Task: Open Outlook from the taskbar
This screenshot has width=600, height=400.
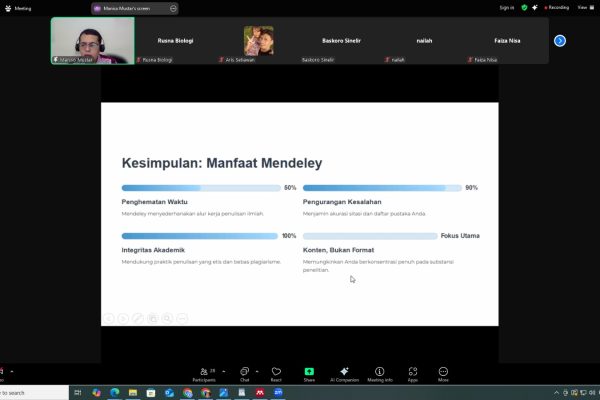Action: pyautogui.click(x=169, y=392)
